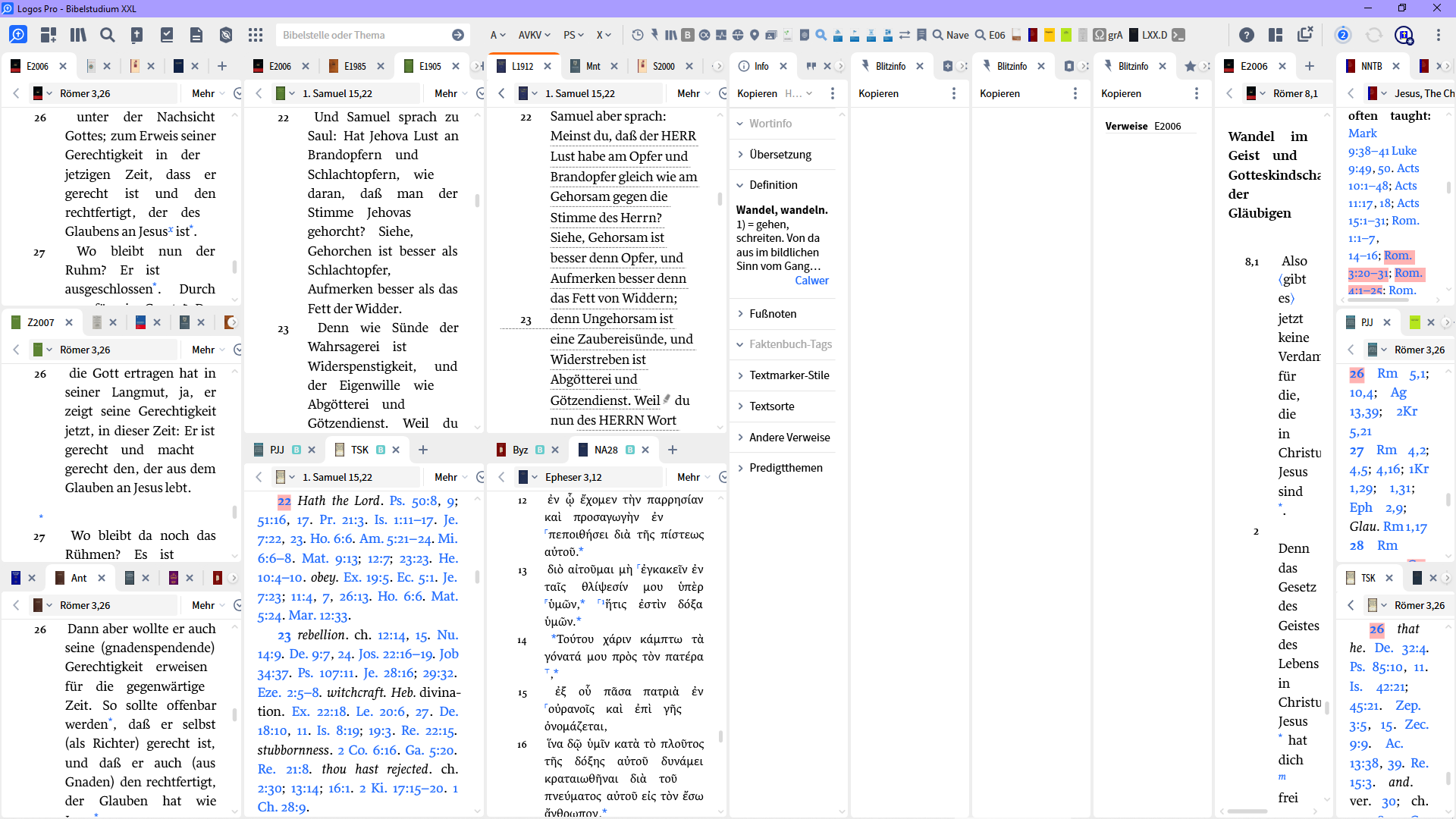Click the Calwer link under definition
1456x819 pixels.
click(811, 281)
